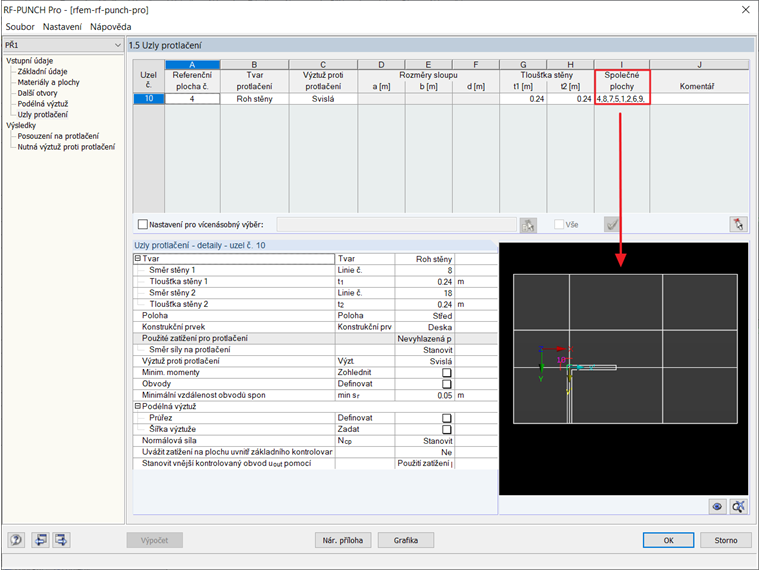Screen dimensions: 760x570
Task: Click the Grafika button
Action: point(406,540)
